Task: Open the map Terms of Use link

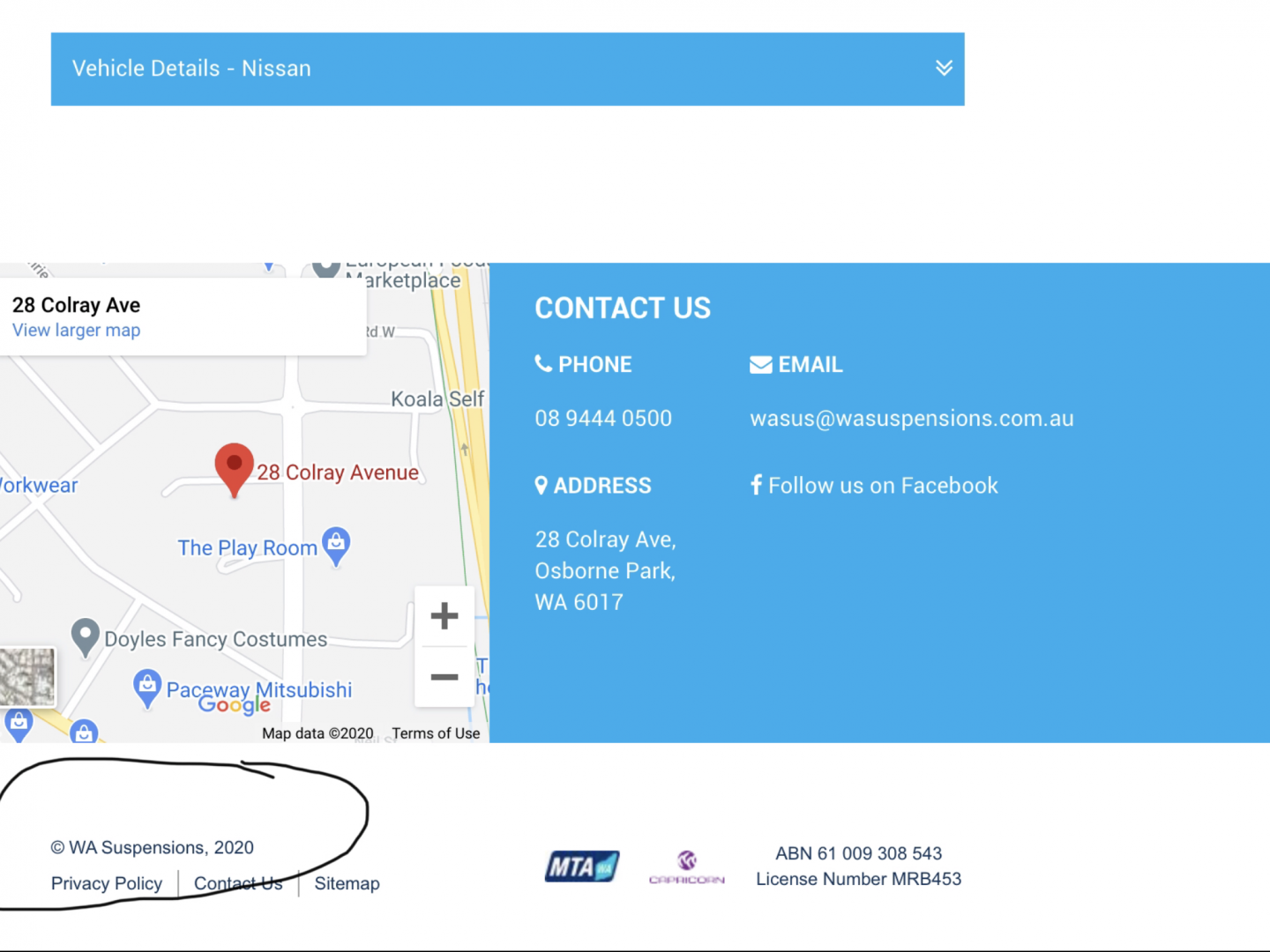Action: point(436,733)
